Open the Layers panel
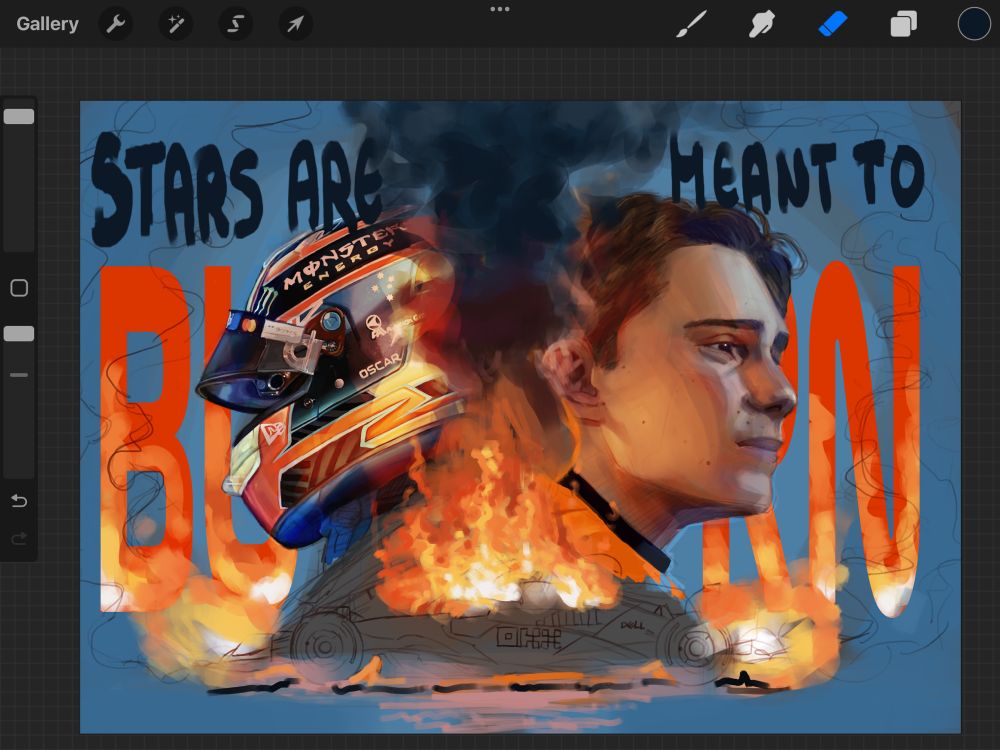 [x=904, y=24]
